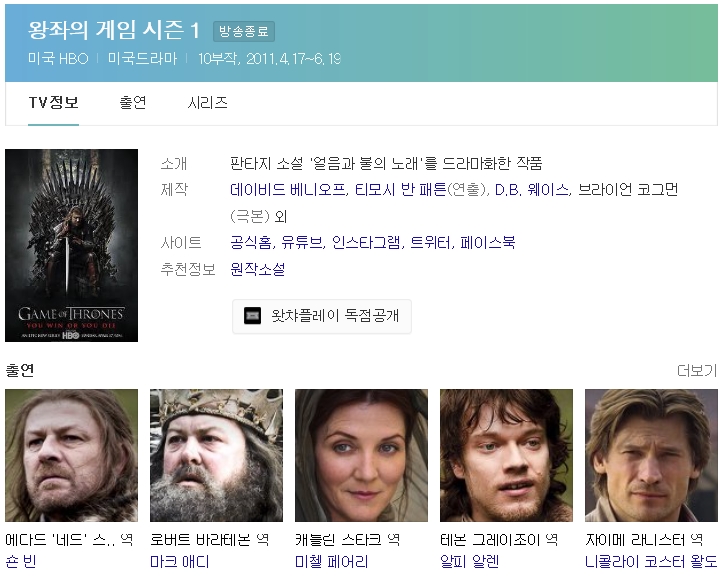721x580 pixels.
Task: Click the Game of Thrones poster image
Action: click(x=71, y=245)
